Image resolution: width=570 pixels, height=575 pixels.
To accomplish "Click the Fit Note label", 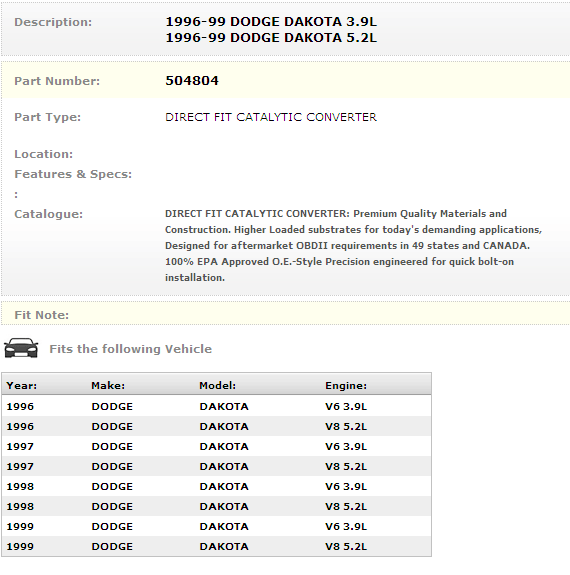I will (x=41, y=315).
